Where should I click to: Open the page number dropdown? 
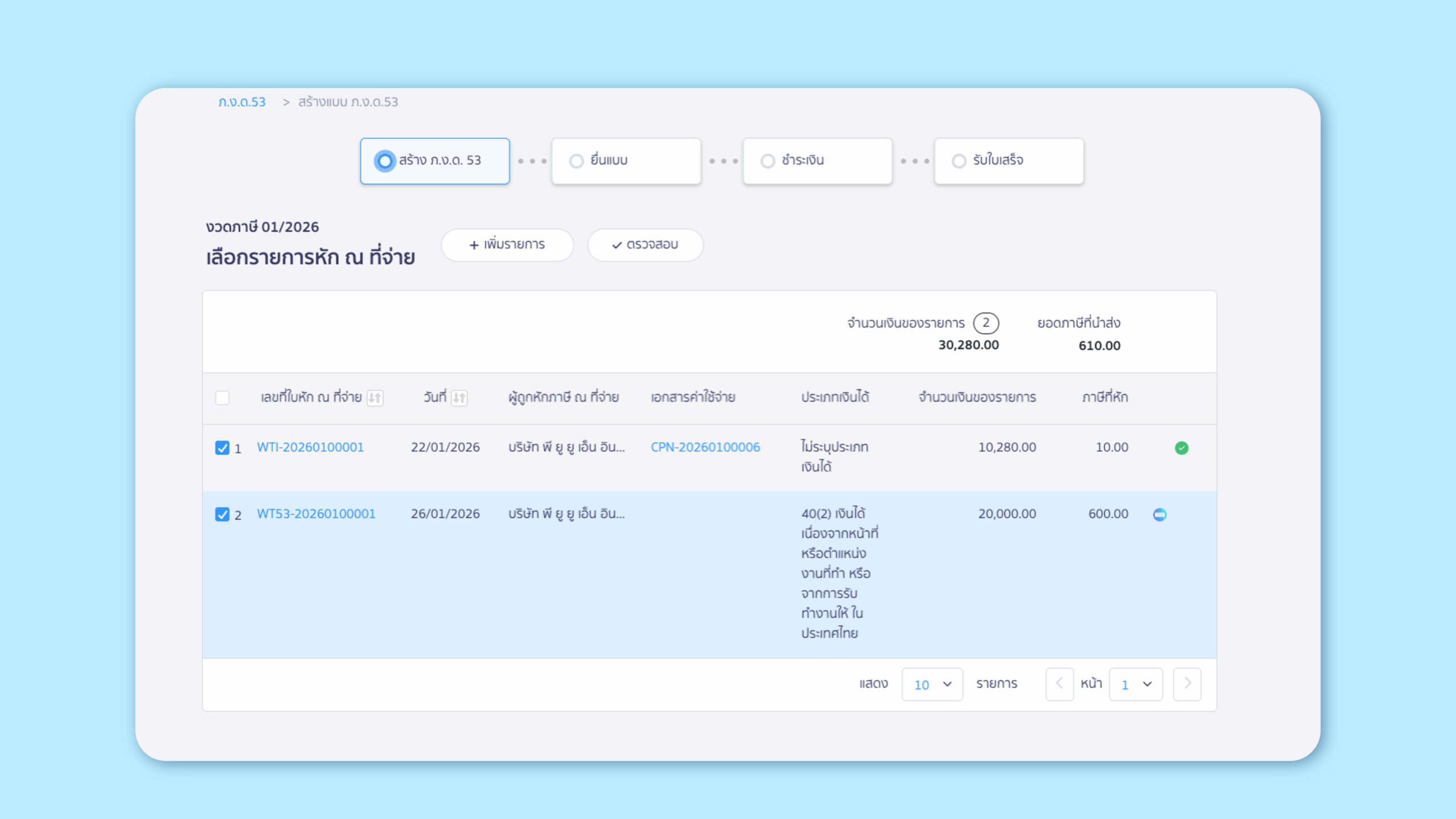point(1135,684)
